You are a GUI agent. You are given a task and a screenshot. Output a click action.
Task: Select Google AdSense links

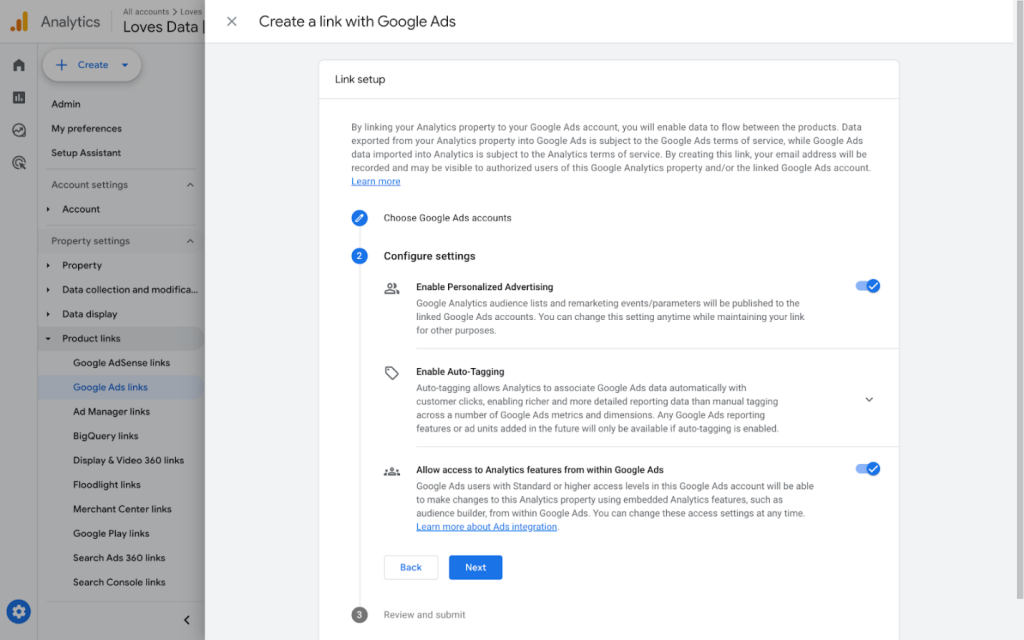pyautogui.click(x=121, y=363)
